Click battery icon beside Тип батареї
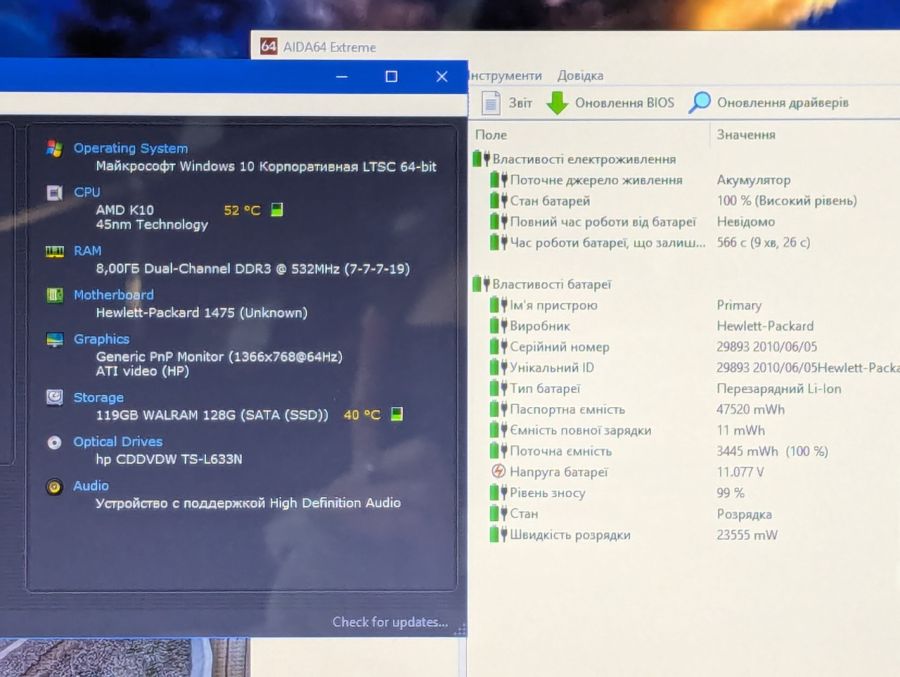900x677 pixels. (498, 389)
